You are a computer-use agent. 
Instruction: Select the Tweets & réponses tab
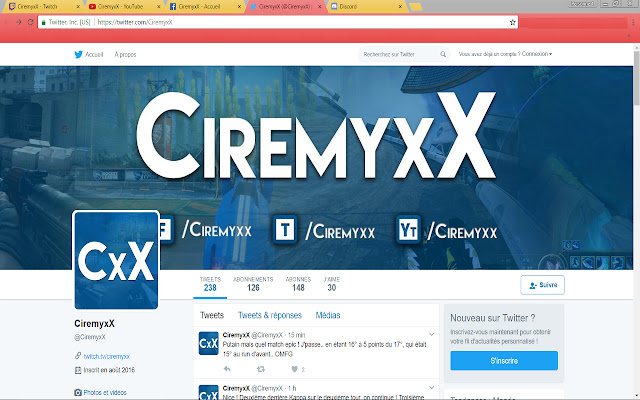click(x=270, y=315)
